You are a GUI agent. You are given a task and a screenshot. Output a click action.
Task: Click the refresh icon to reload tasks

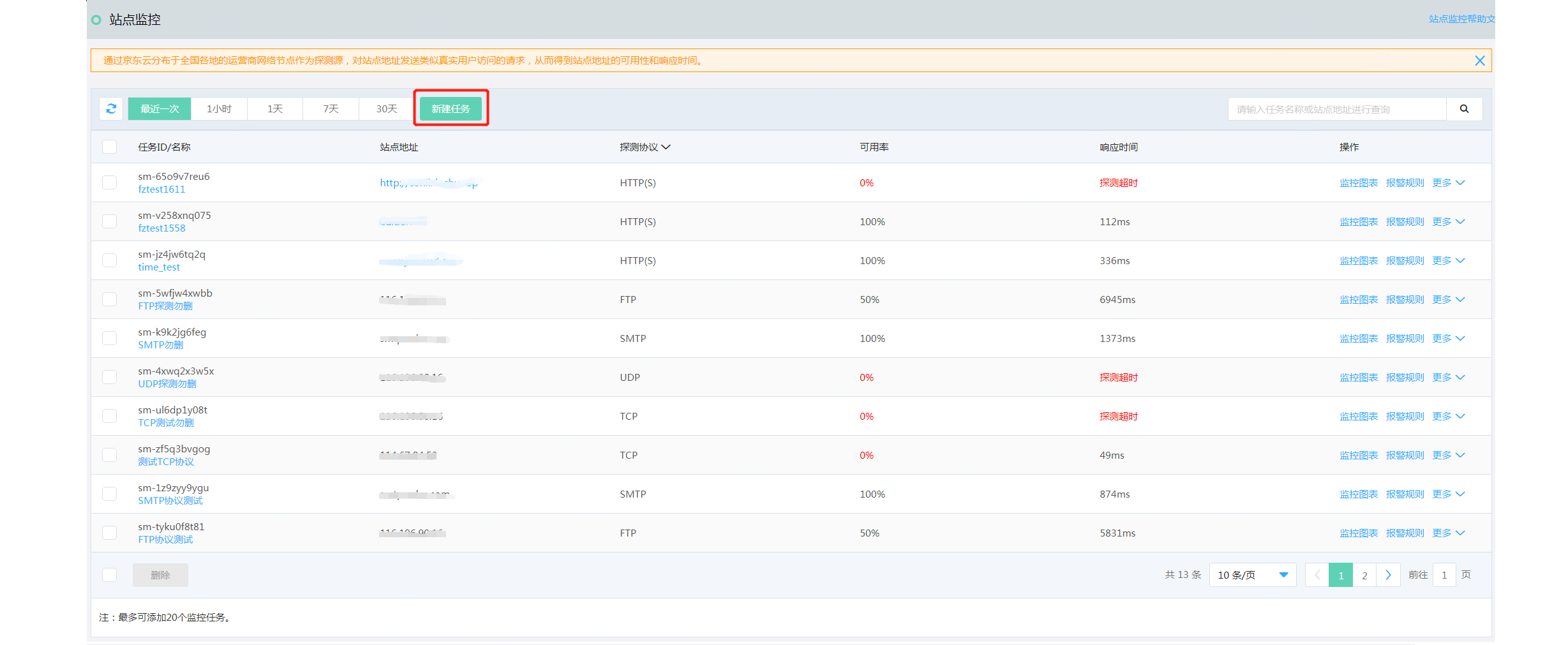point(111,108)
